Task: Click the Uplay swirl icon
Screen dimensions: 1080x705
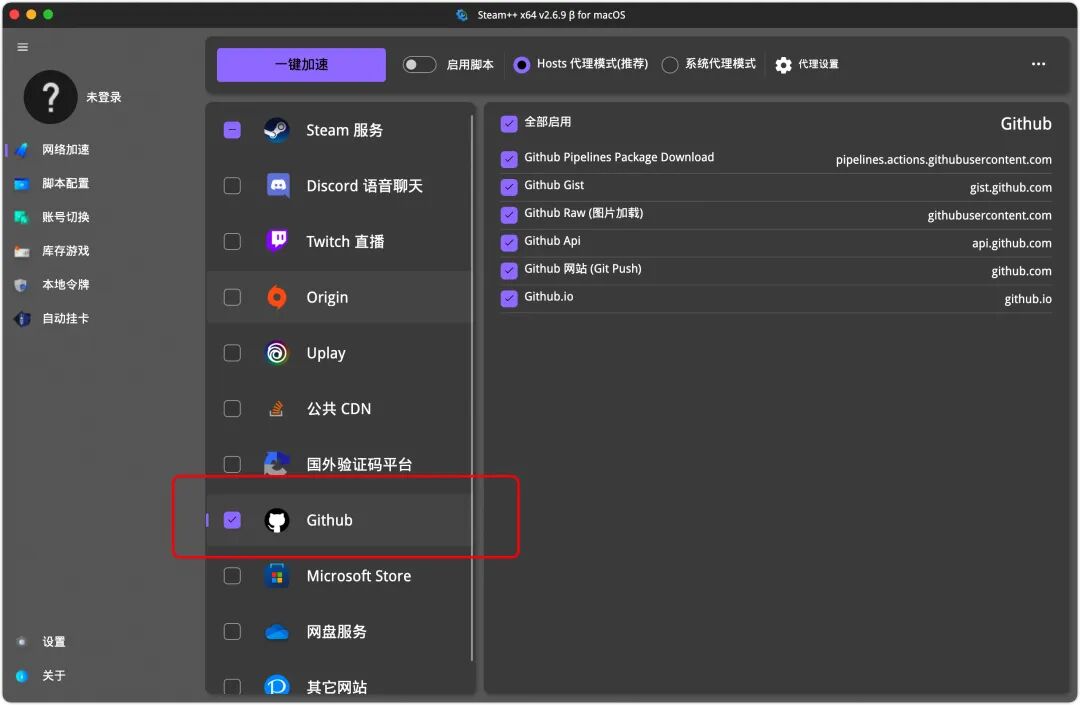Action: tap(277, 352)
